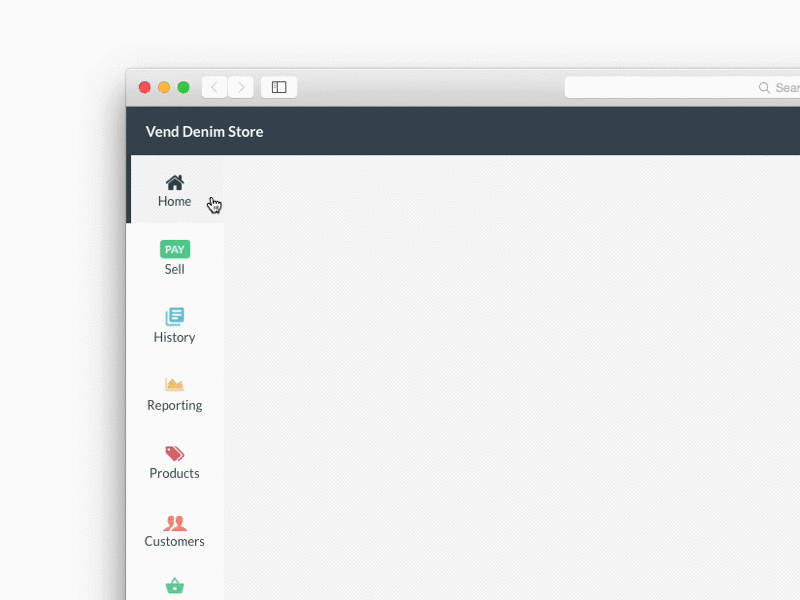Image resolution: width=800 pixels, height=600 pixels.
Task: Toggle the browser sidebar panel button
Action: [278, 87]
